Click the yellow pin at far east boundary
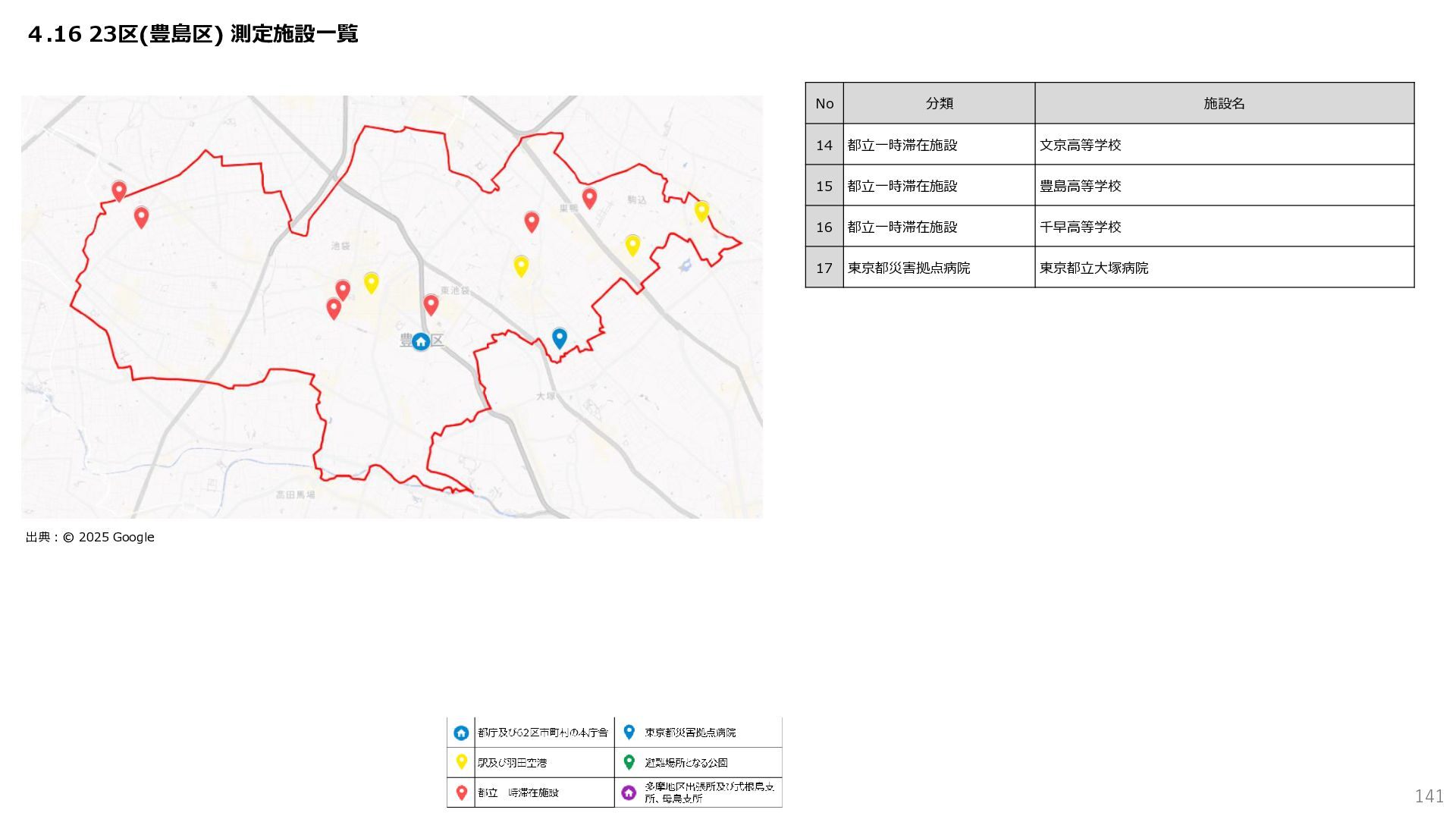The width and height of the screenshot is (1456, 819). tap(701, 211)
